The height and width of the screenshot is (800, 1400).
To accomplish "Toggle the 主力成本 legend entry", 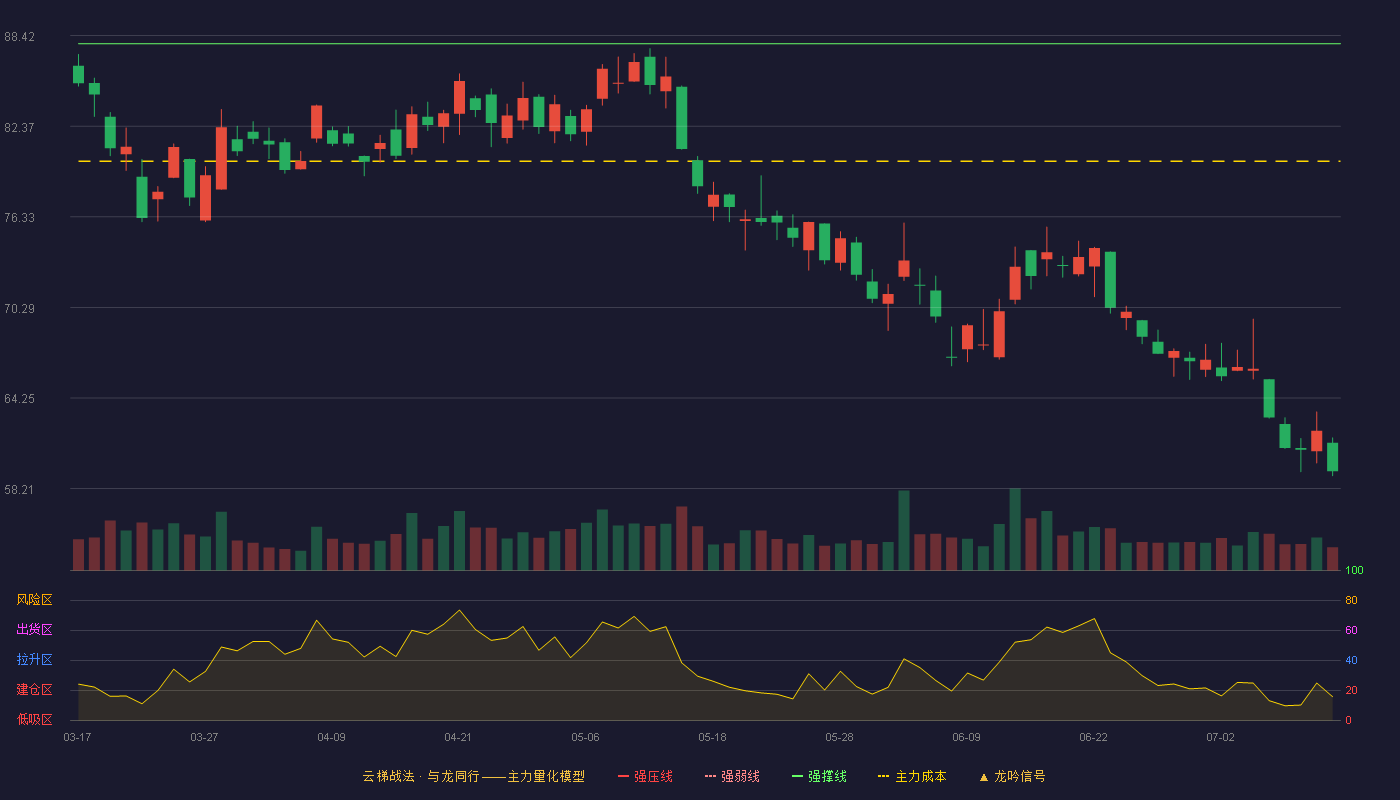I will coord(912,776).
